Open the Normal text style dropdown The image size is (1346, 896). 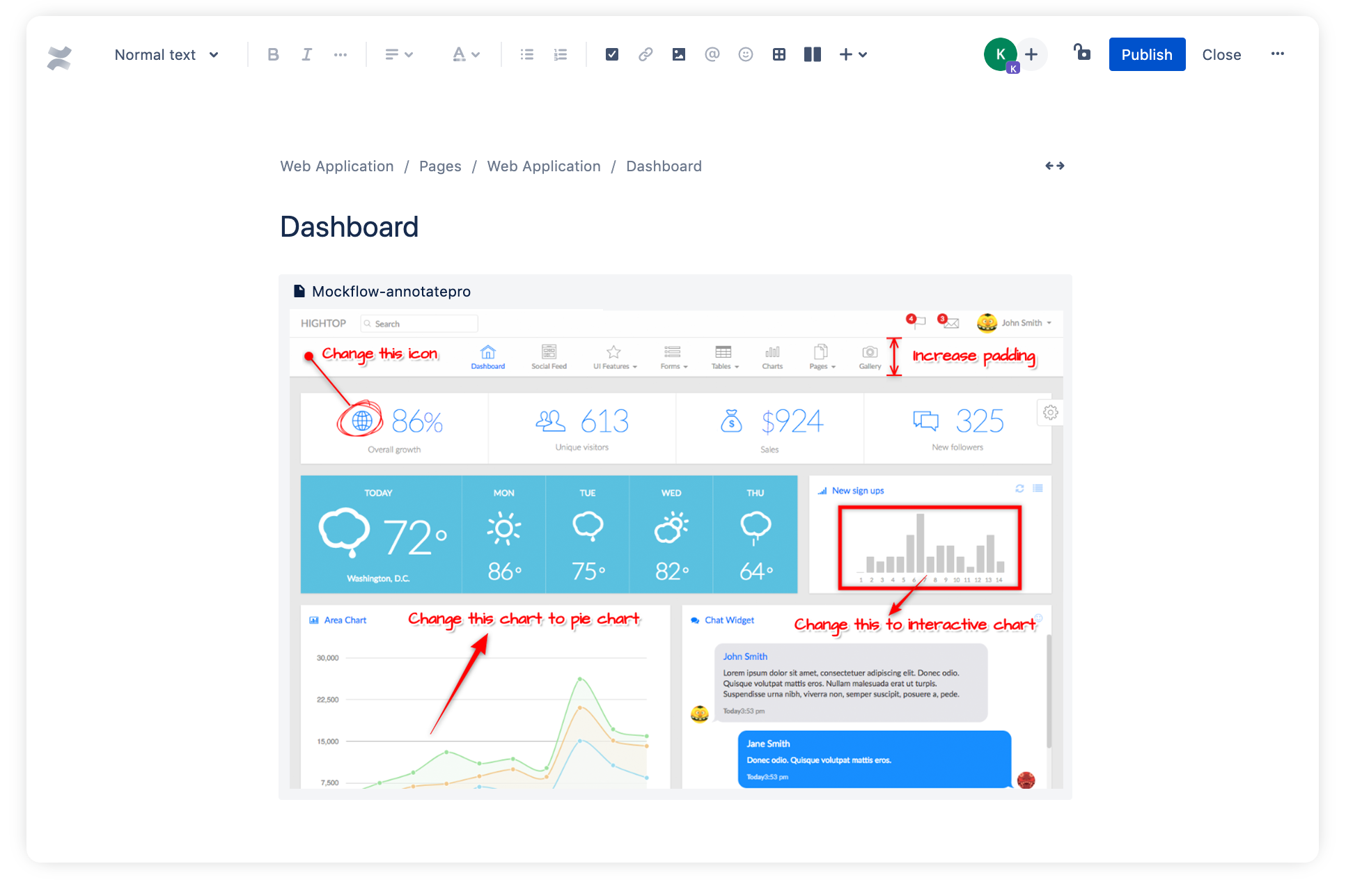coord(166,55)
